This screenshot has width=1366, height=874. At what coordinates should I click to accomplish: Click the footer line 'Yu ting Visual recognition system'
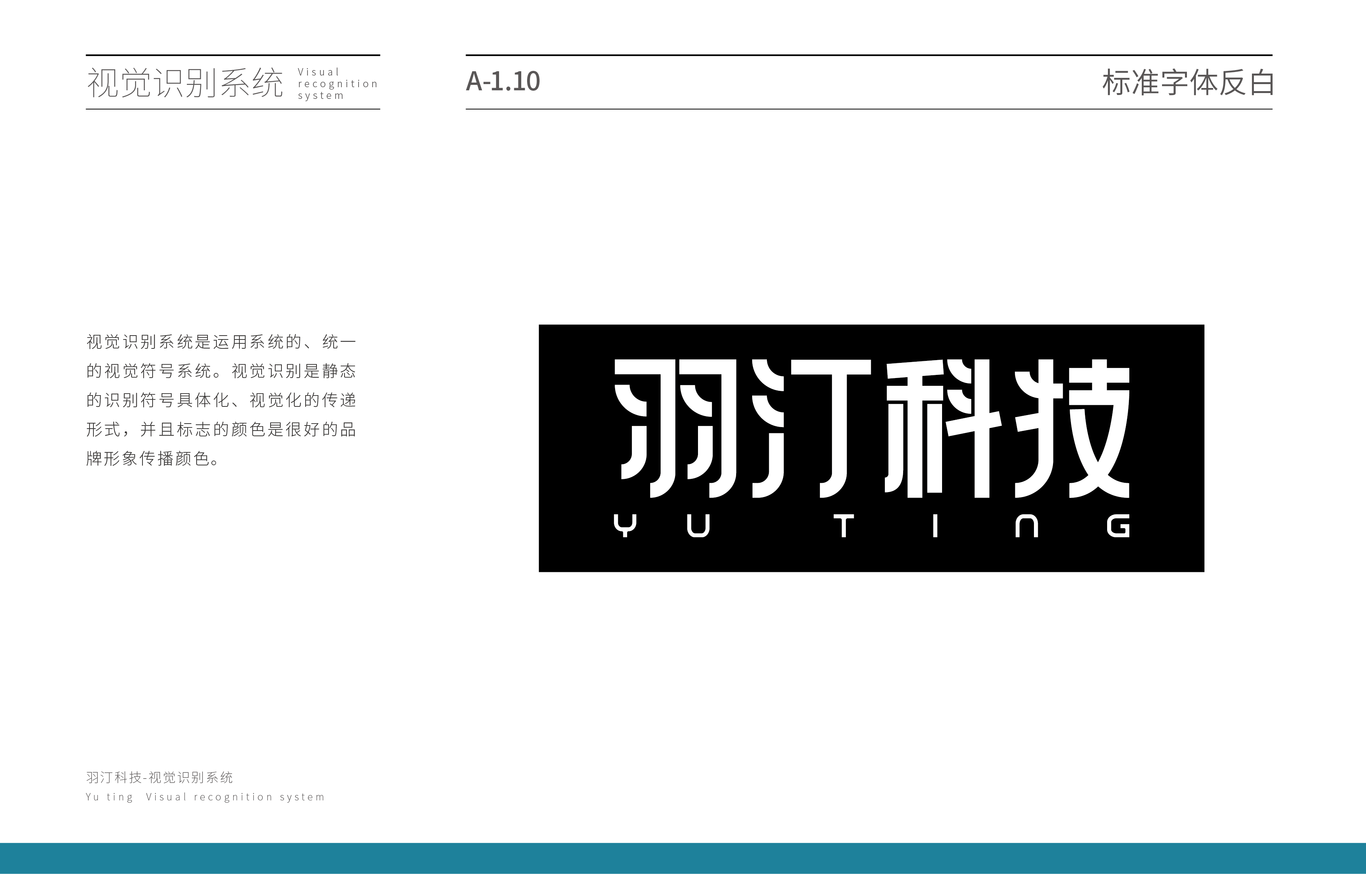point(205,797)
